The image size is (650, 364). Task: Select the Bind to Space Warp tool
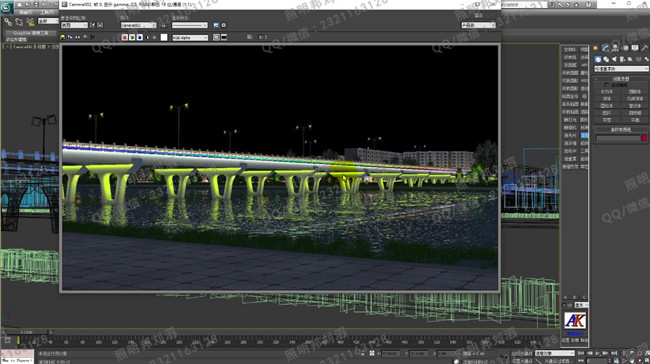30,22
